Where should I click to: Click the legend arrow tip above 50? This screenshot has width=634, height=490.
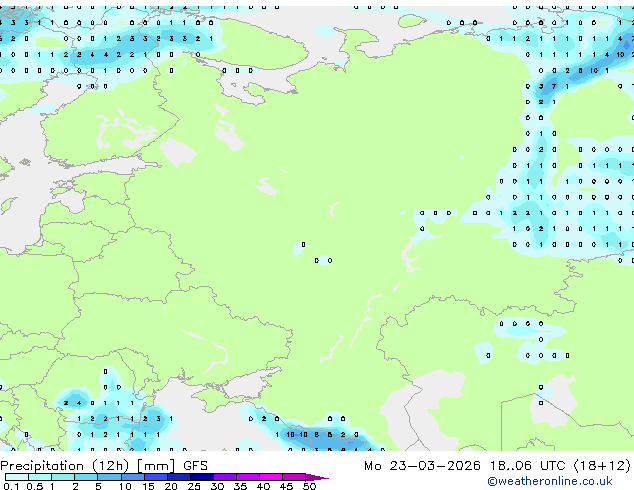(x=317, y=478)
